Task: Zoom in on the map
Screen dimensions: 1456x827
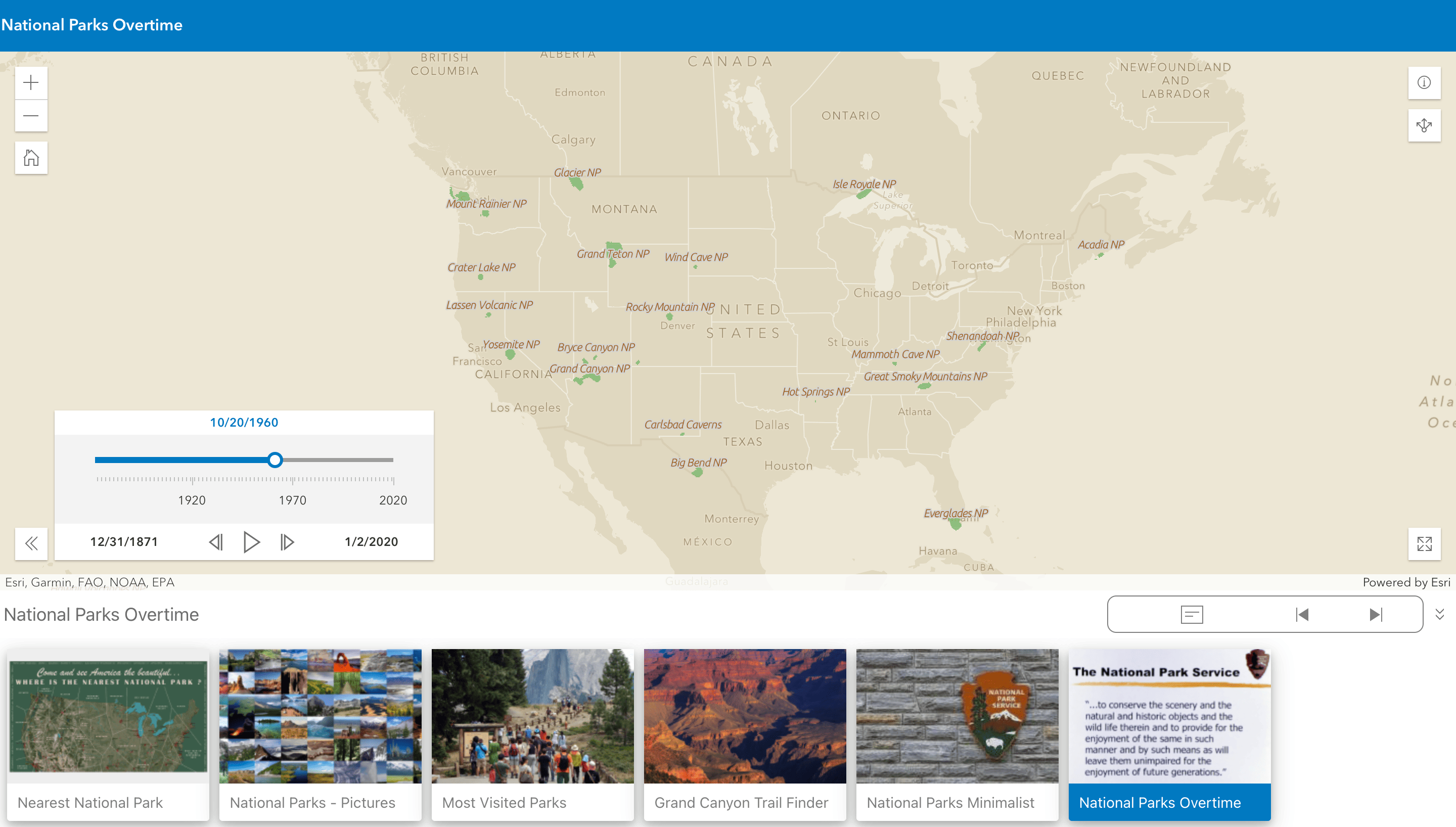Action: (31, 83)
